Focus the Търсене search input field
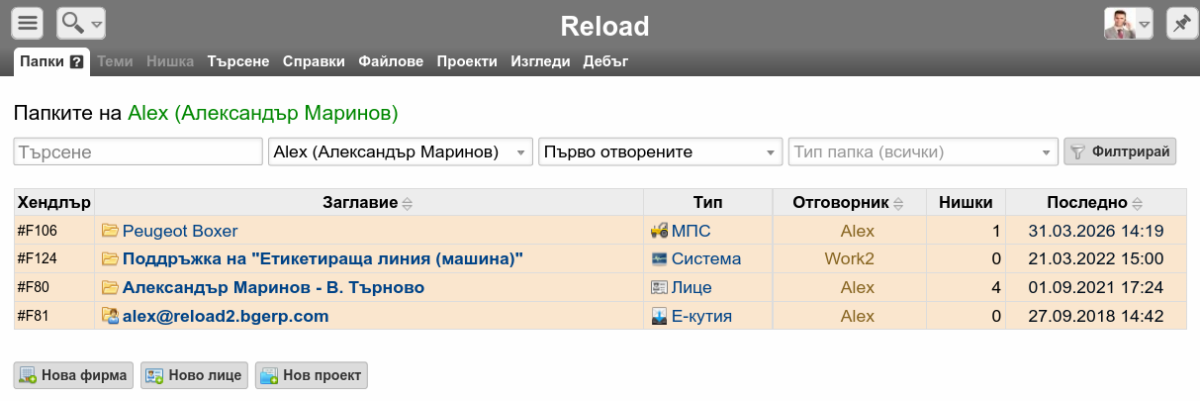The height and width of the screenshot is (401, 1200). (138, 152)
